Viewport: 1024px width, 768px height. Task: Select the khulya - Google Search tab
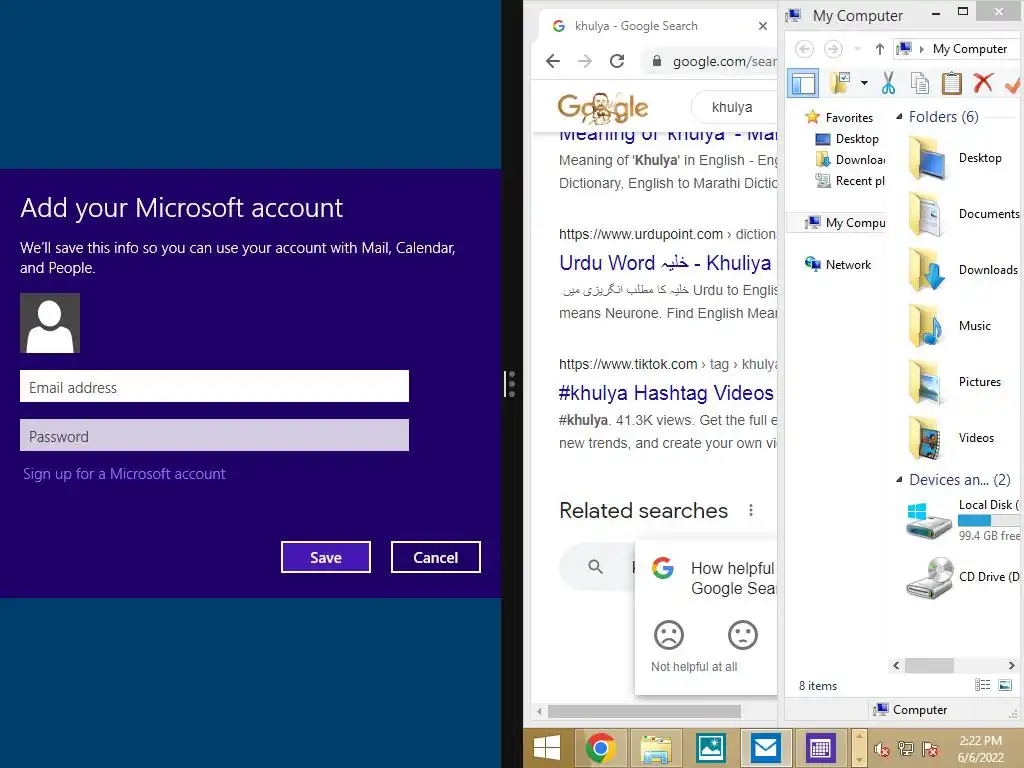coord(653,26)
